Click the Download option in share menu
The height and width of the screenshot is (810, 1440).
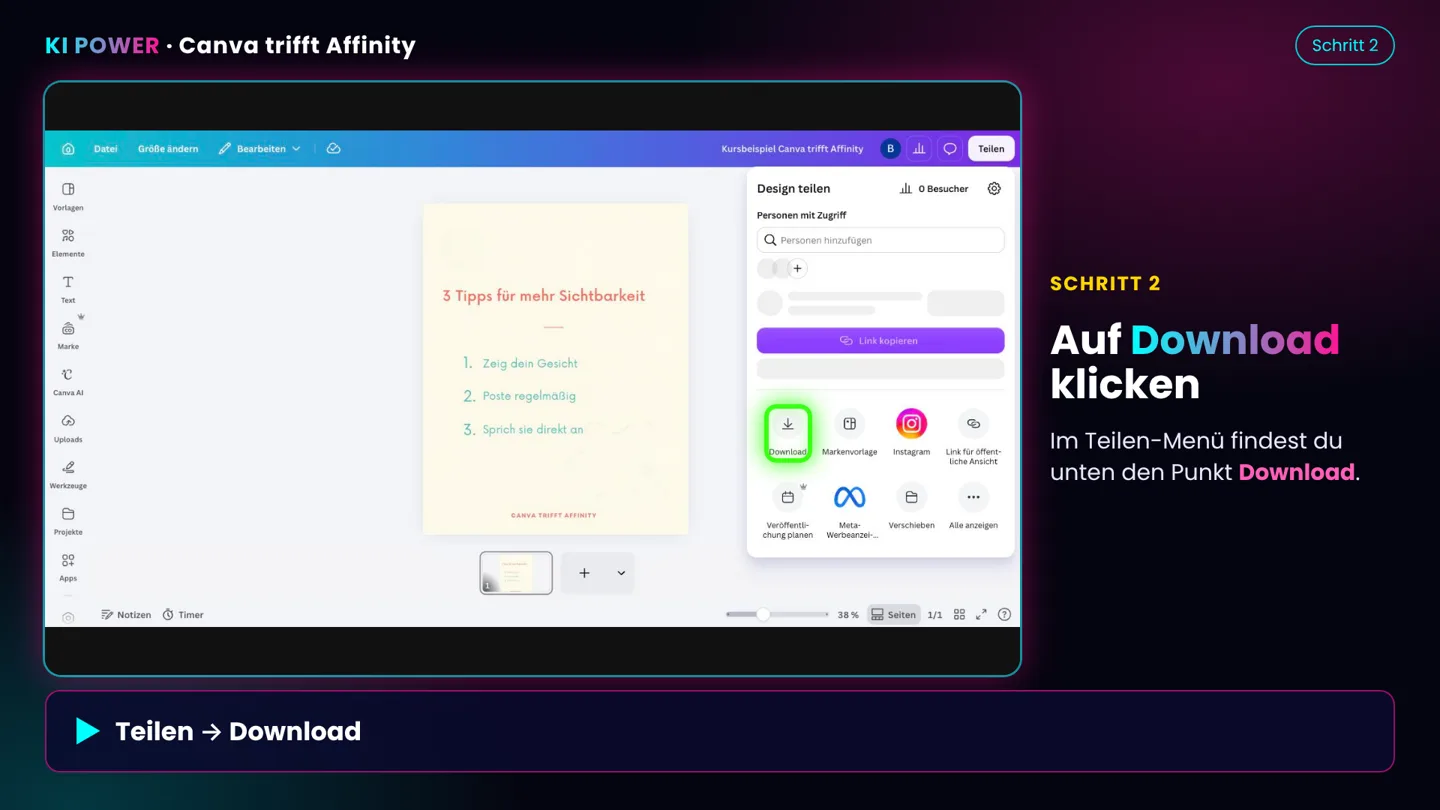[788, 432]
